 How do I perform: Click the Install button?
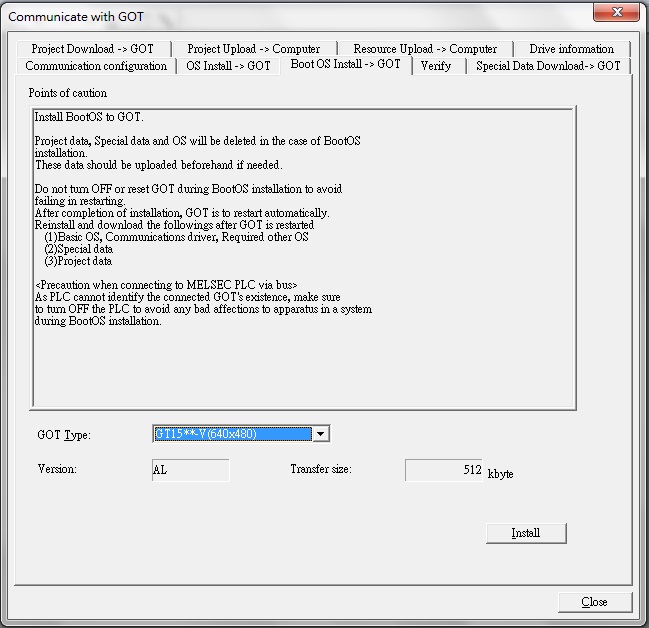[x=525, y=533]
